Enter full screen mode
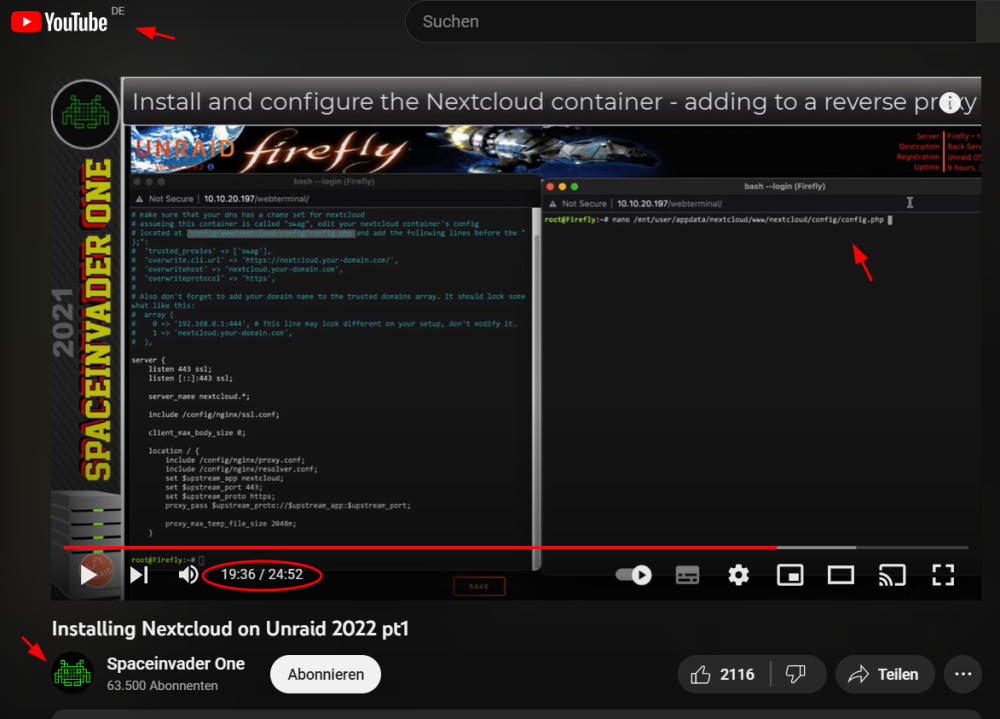Image resolution: width=1000 pixels, height=719 pixels. coord(943,575)
